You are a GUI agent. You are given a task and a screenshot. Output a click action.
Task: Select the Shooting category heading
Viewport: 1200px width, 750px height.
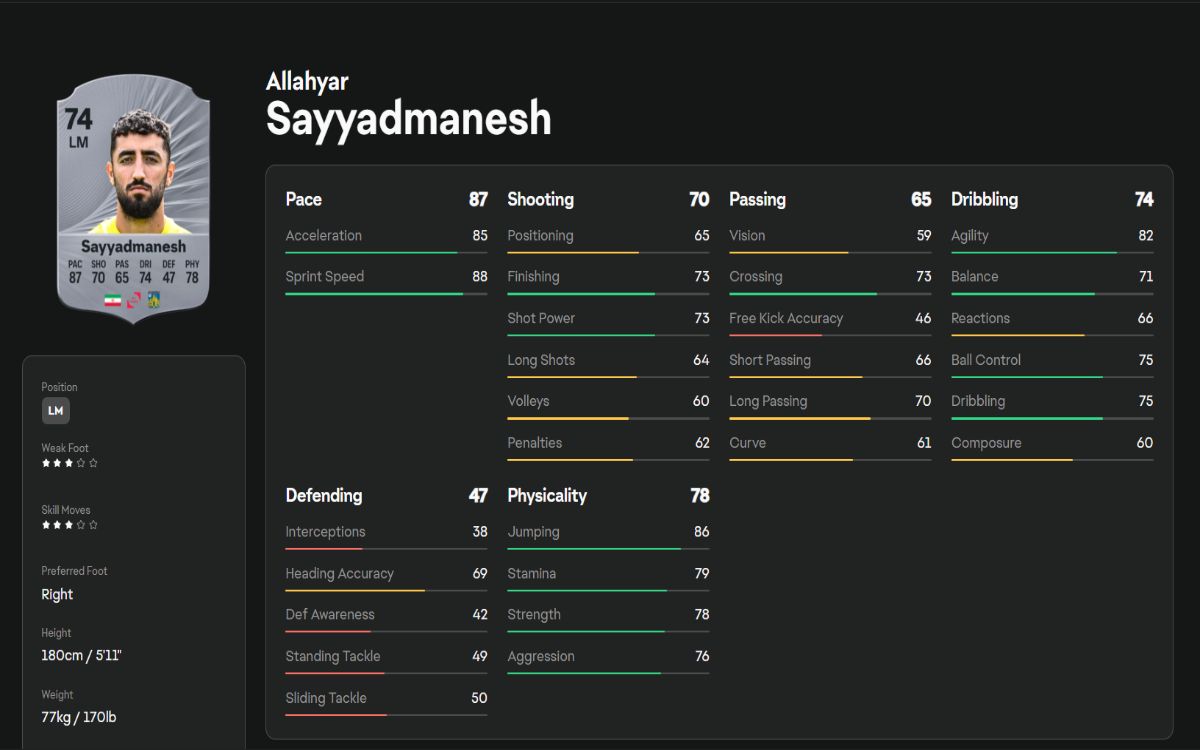point(540,199)
